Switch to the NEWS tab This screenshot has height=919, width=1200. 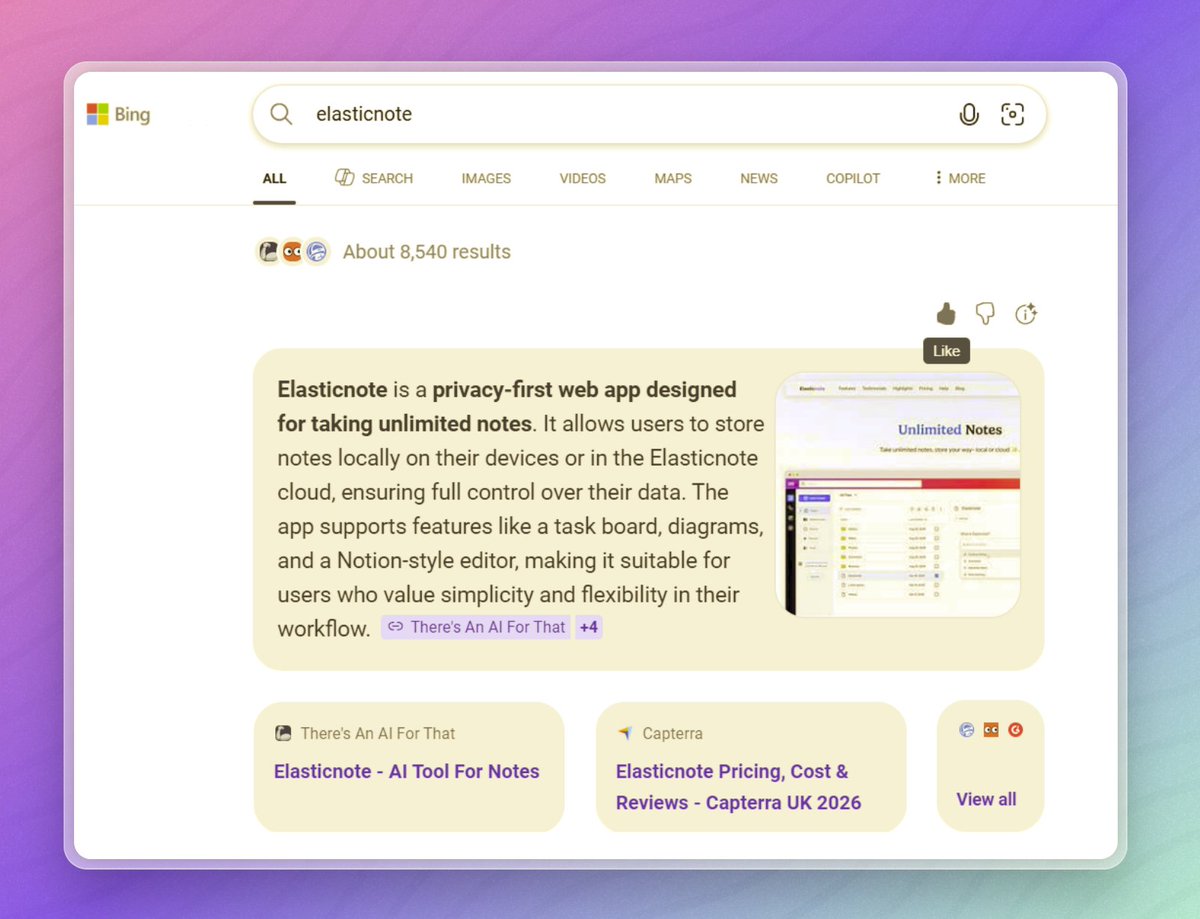point(759,178)
